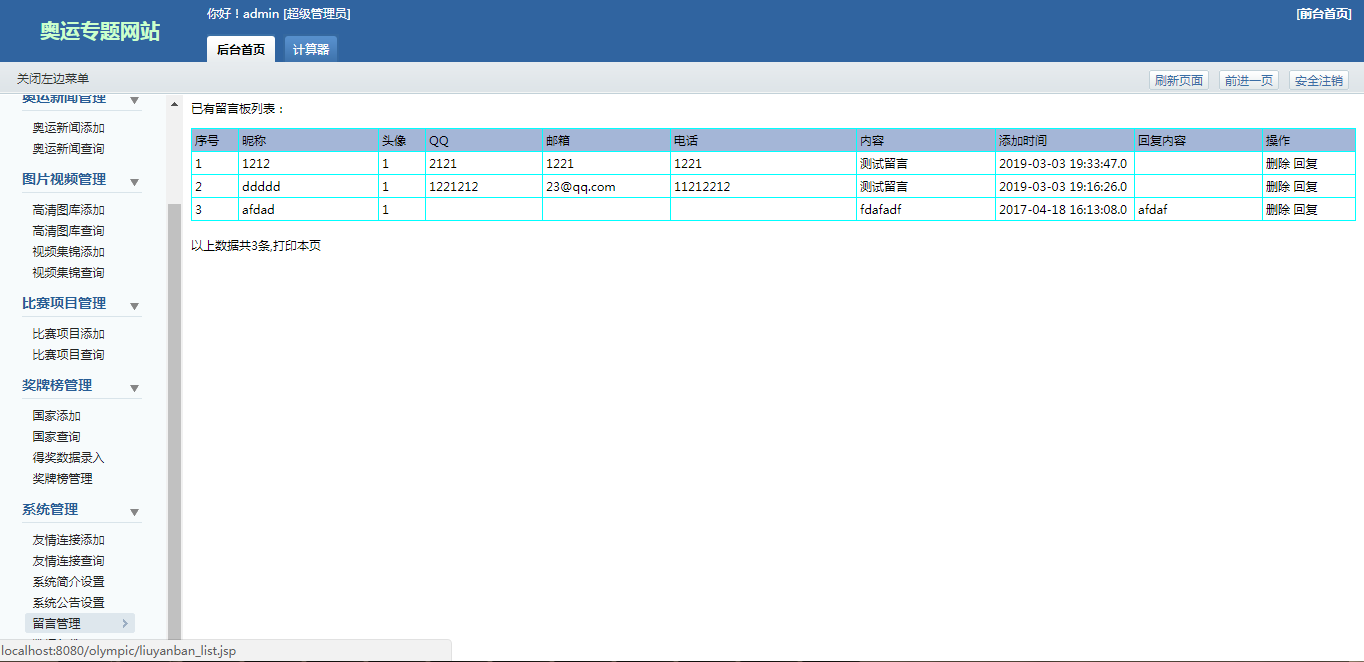Open the 前台首页 link
Image resolution: width=1364 pixels, height=662 pixels.
click(1324, 14)
